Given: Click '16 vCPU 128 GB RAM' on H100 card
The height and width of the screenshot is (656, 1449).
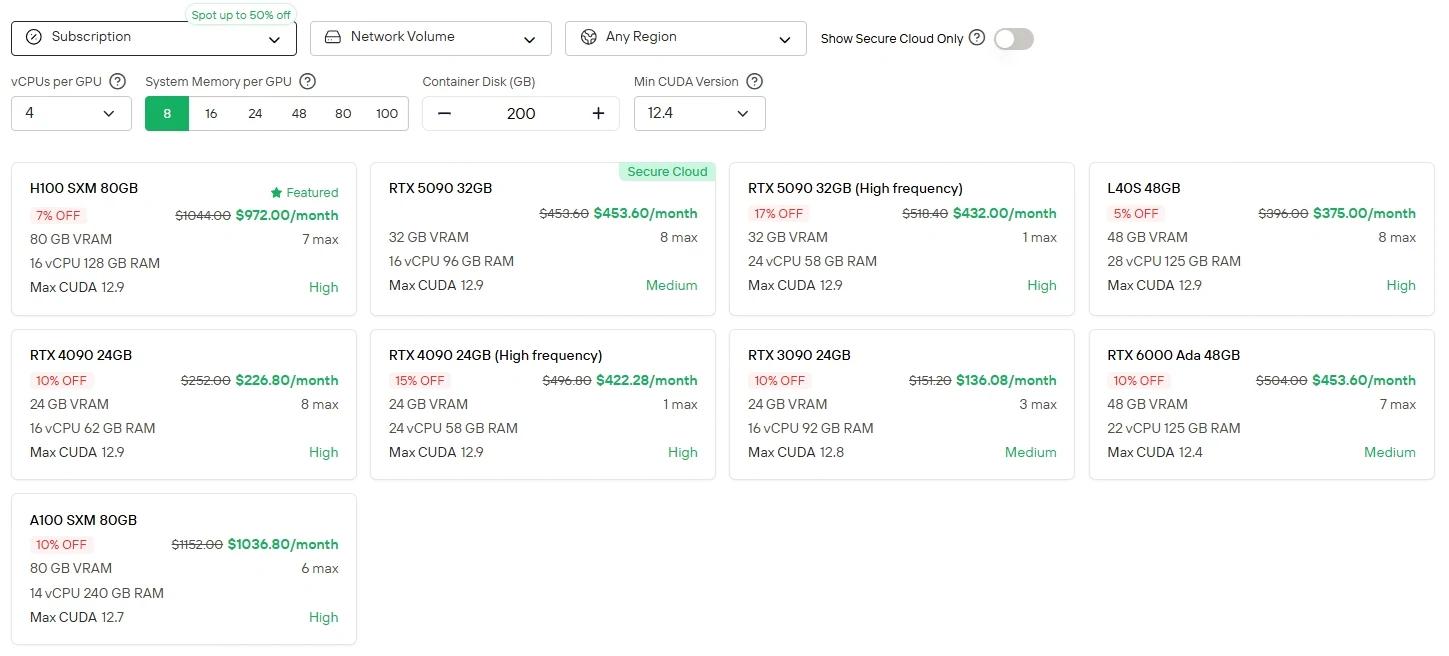Looking at the screenshot, I should [95, 263].
